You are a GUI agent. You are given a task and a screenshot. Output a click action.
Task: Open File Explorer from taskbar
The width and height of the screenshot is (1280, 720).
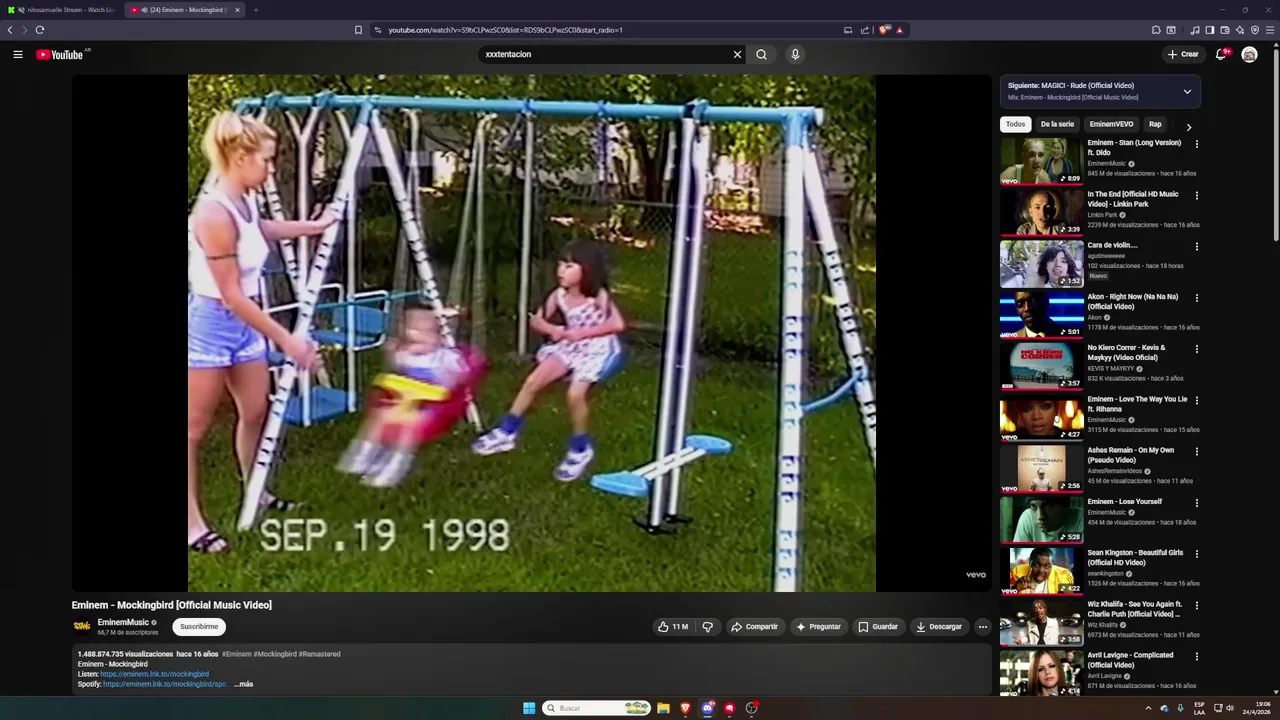coord(663,708)
